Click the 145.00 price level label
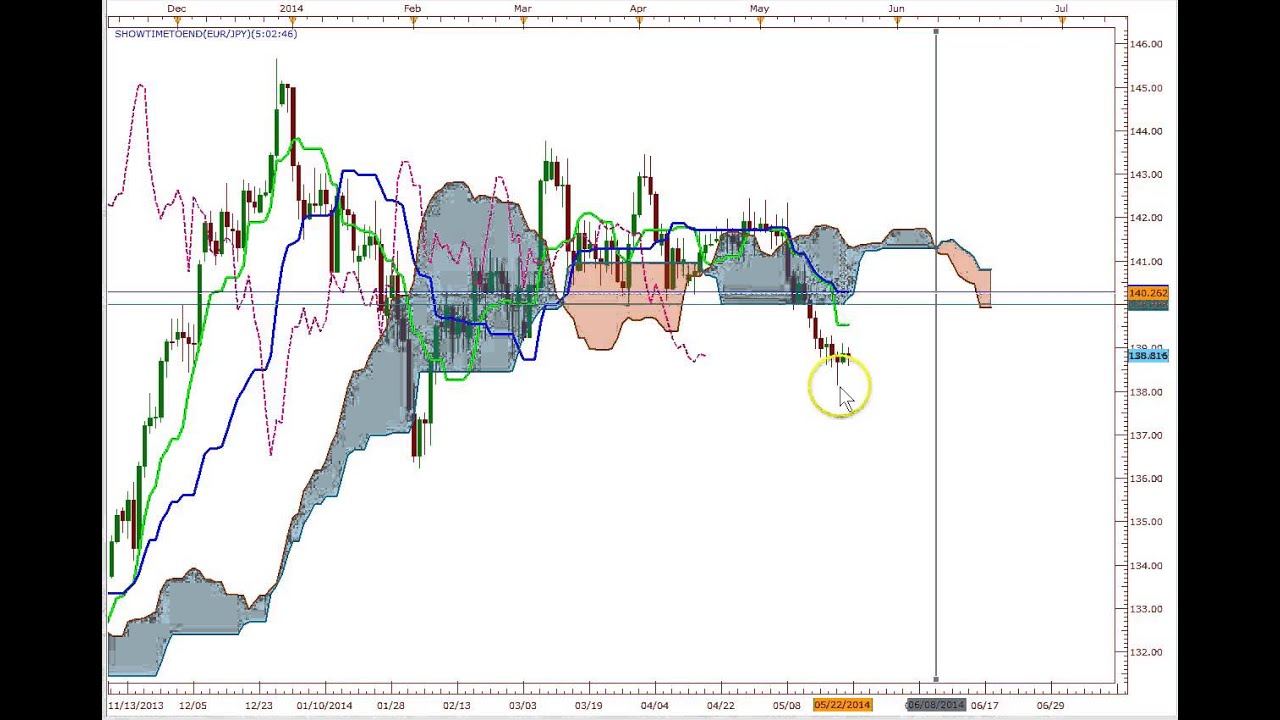The image size is (1280, 720). point(1145,88)
